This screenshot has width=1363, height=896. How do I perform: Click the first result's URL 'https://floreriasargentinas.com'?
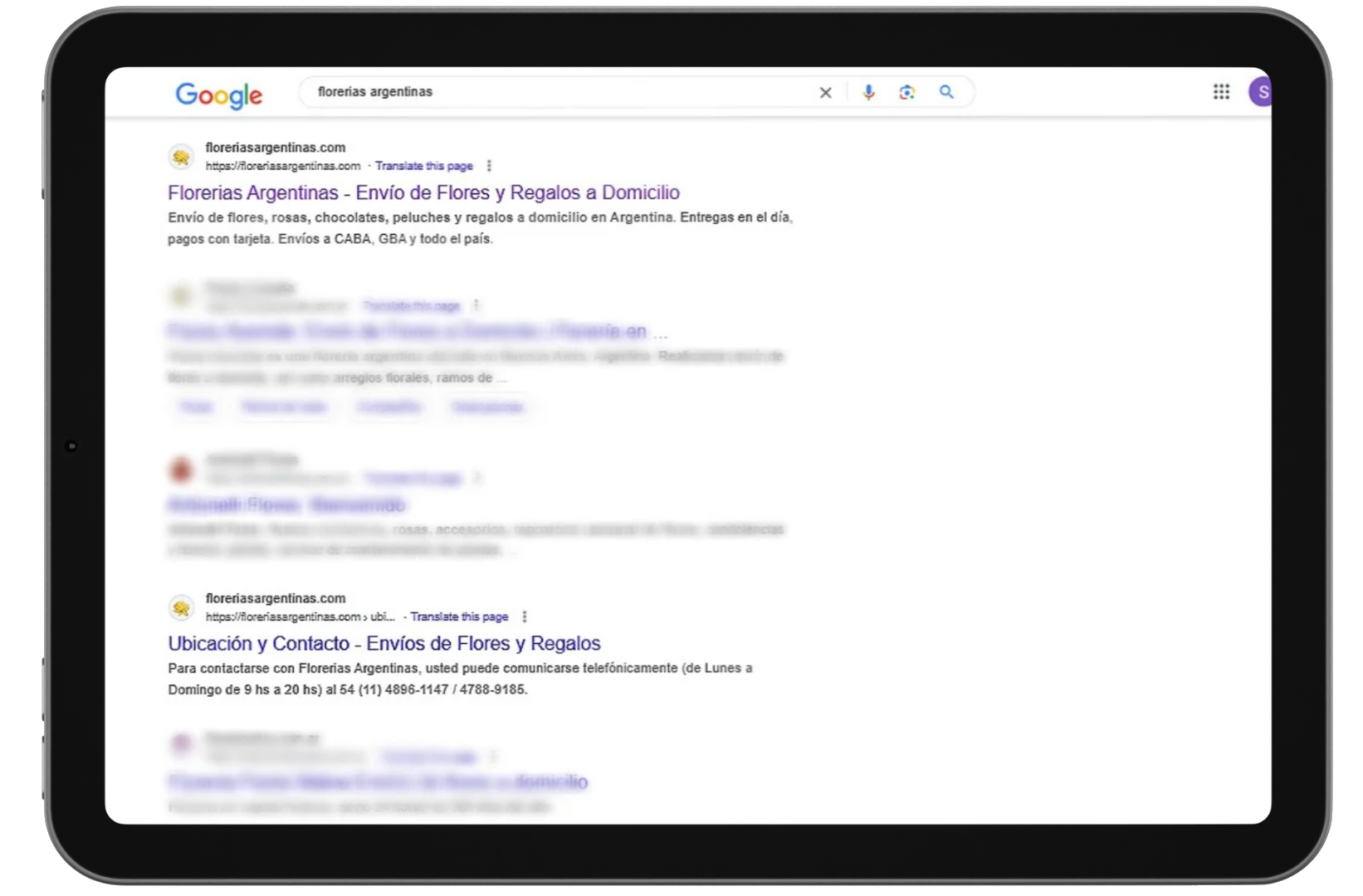point(283,166)
